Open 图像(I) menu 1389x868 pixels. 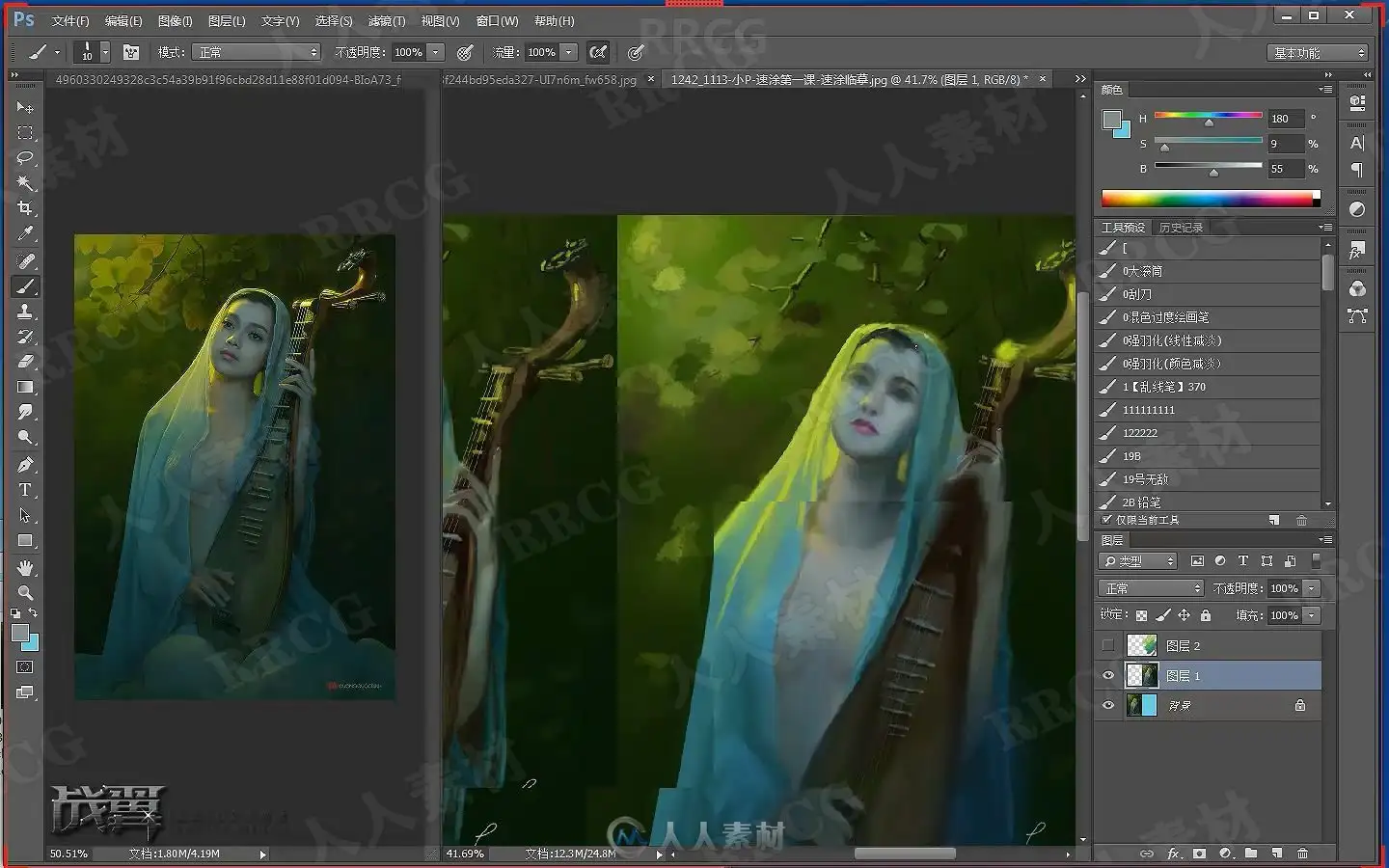click(x=175, y=20)
